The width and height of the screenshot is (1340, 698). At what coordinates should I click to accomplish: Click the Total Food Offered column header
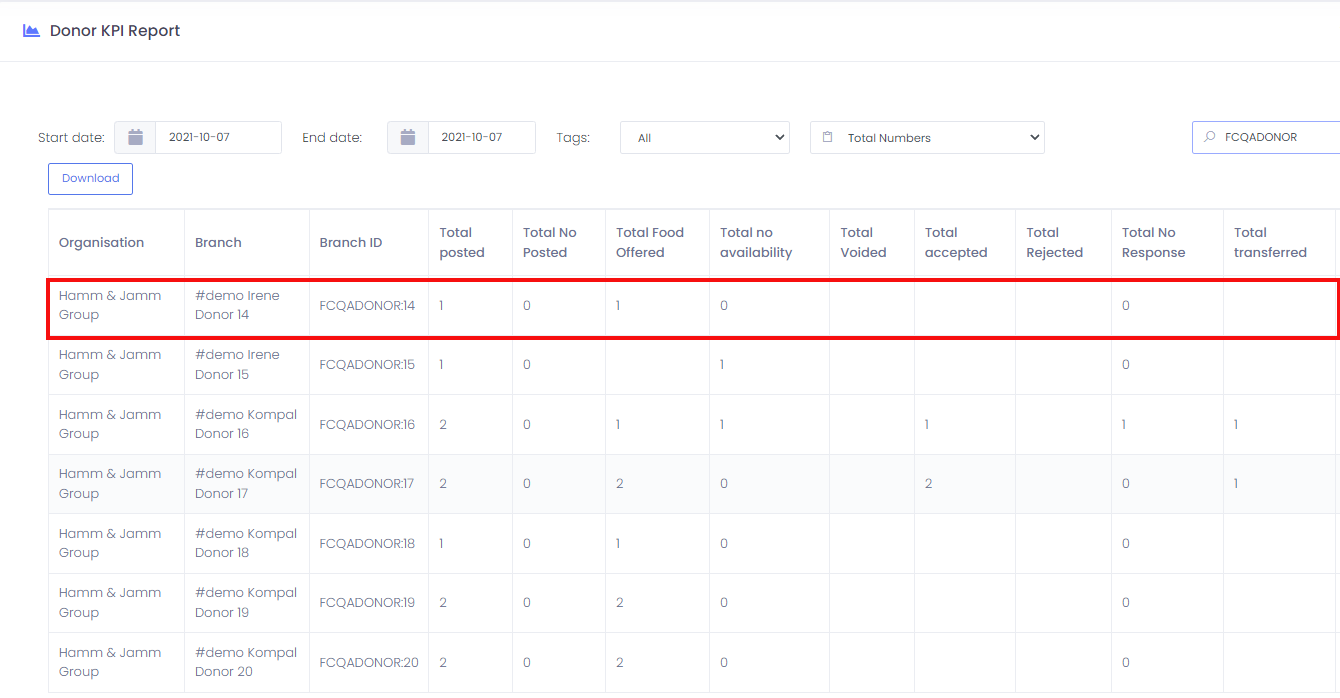coord(649,243)
